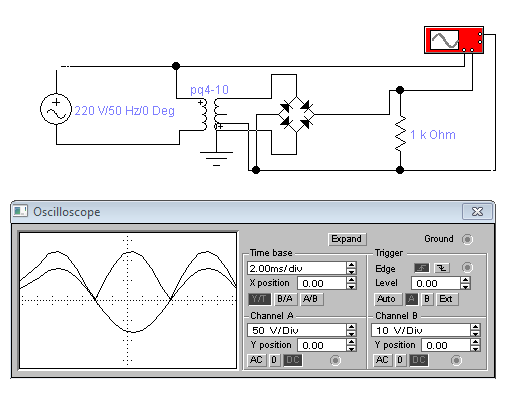Set trigger source to channel A
522x400 pixels.
point(412,299)
